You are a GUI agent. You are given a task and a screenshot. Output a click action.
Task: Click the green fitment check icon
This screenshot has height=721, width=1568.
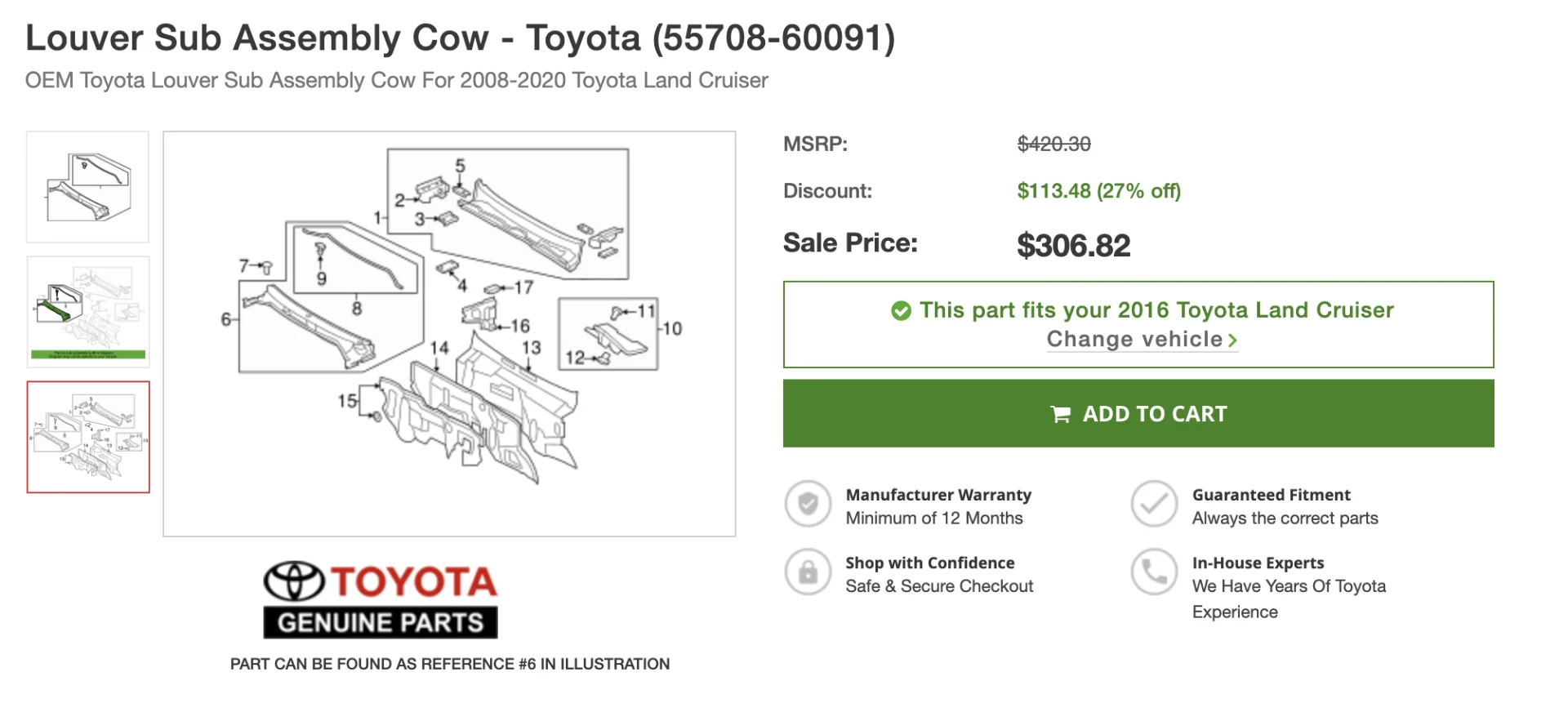click(x=901, y=311)
